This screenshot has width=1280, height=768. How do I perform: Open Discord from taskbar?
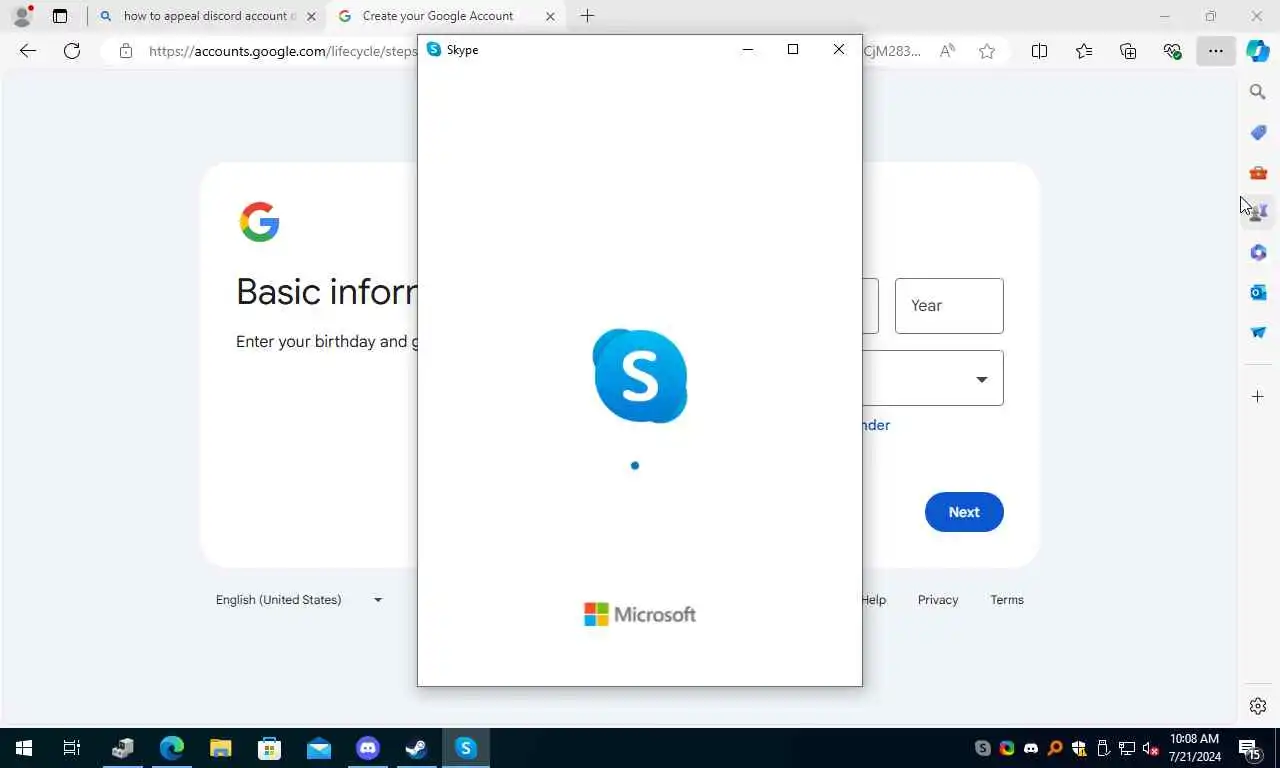pyautogui.click(x=368, y=748)
